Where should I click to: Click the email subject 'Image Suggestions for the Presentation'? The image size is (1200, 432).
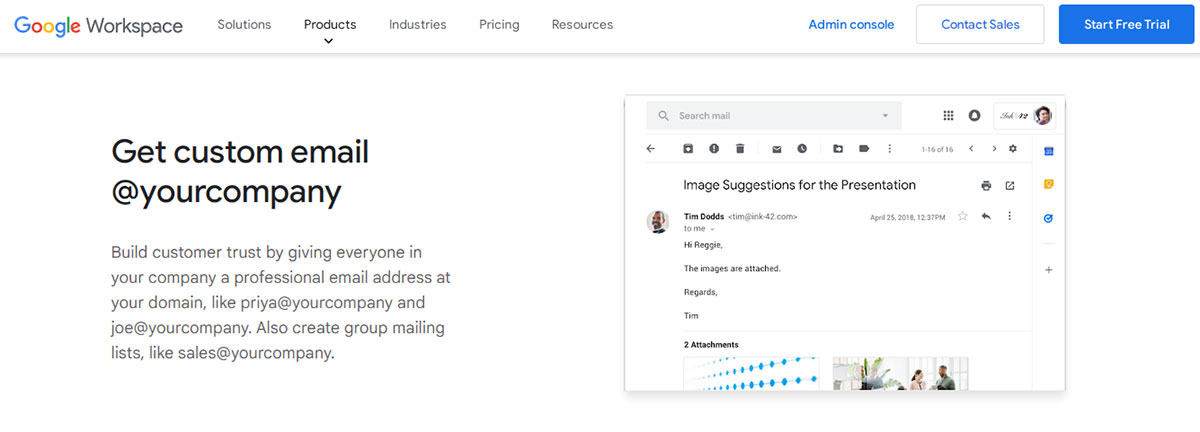pyautogui.click(x=799, y=185)
